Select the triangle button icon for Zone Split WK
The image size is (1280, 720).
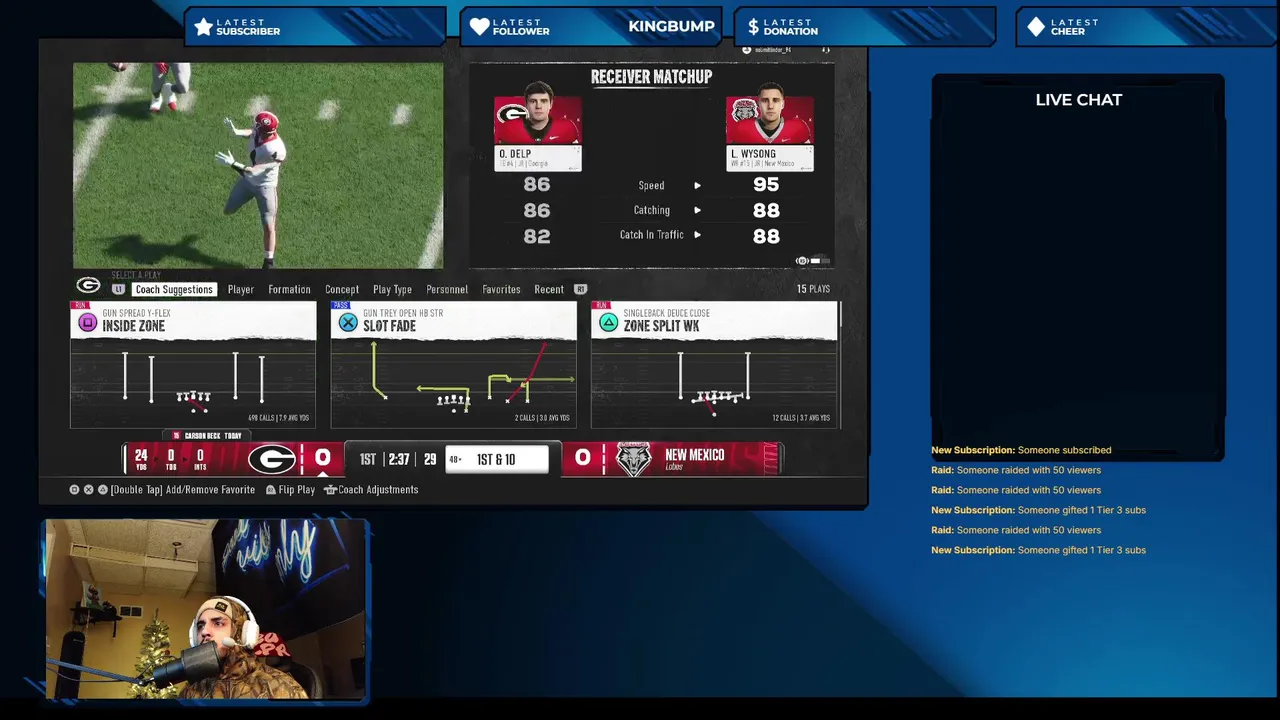coord(608,322)
